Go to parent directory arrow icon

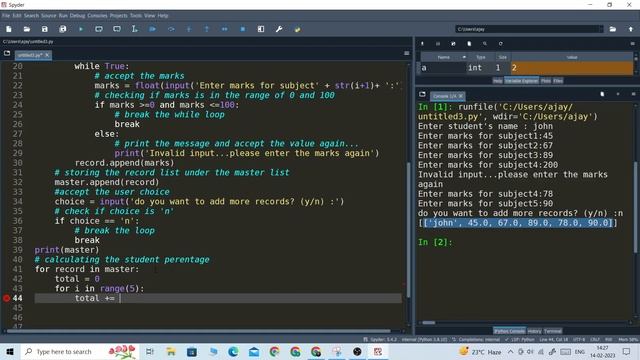[631, 29]
